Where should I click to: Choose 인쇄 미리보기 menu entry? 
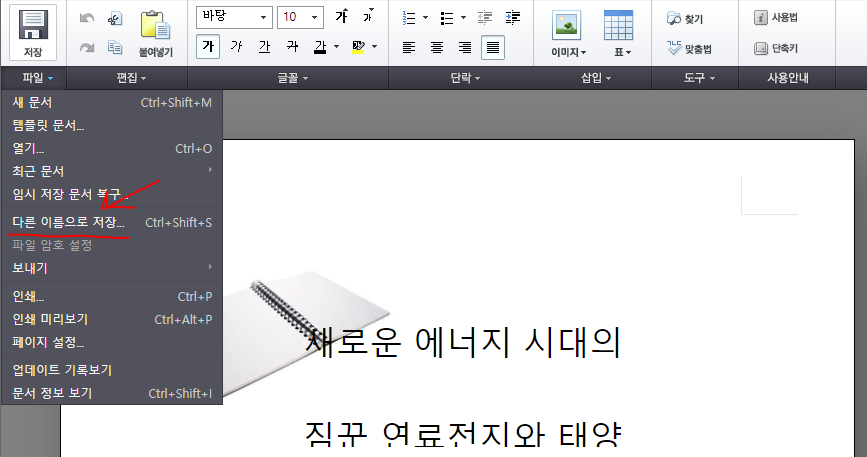[x=112, y=319]
